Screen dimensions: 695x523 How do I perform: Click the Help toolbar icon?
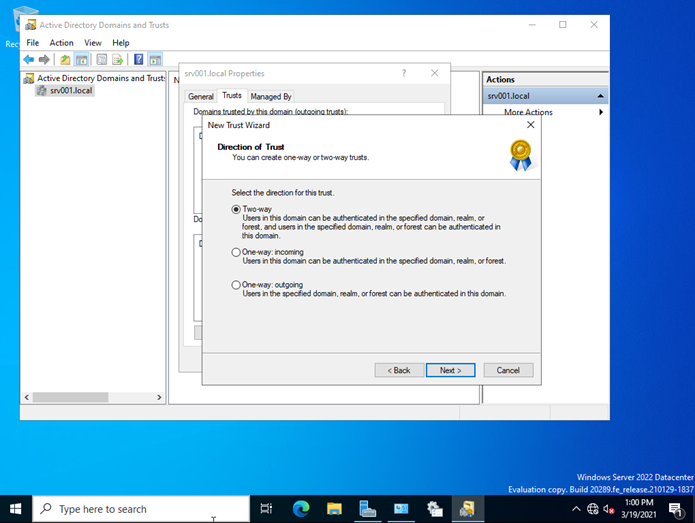[x=139, y=60]
